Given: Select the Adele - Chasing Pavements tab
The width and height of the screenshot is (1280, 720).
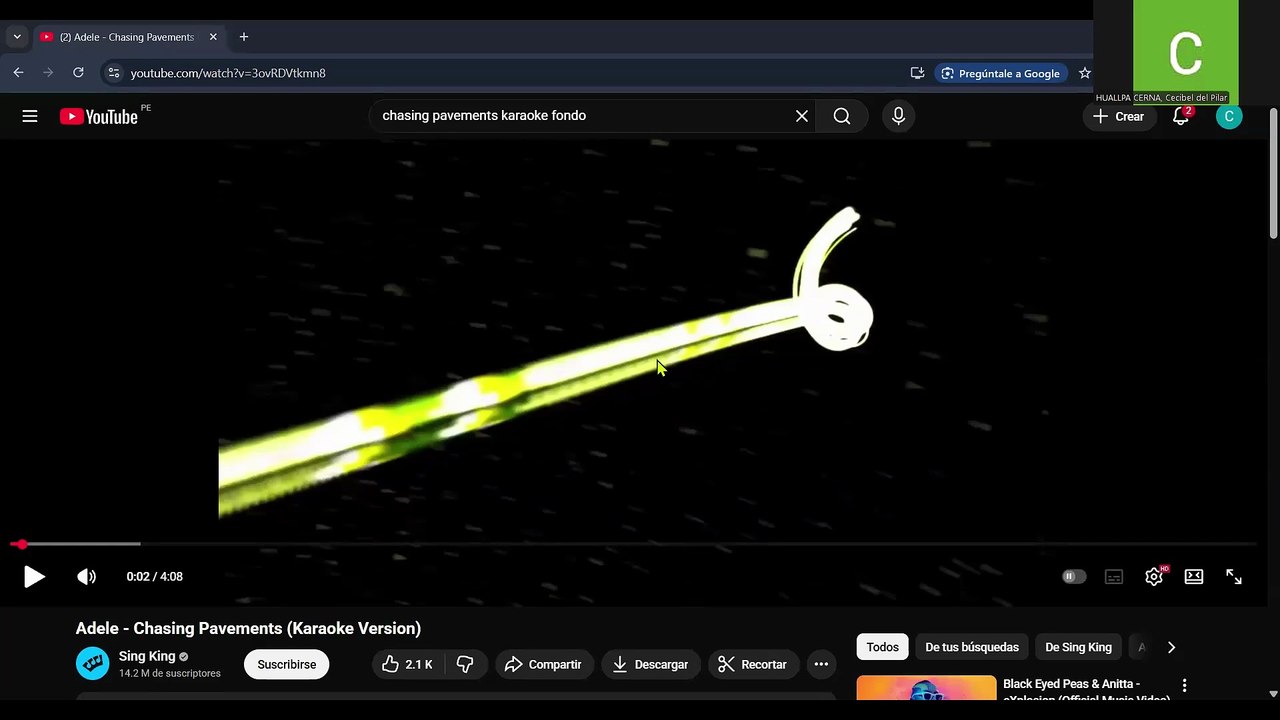Looking at the screenshot, I should click(x=127, y=37).
